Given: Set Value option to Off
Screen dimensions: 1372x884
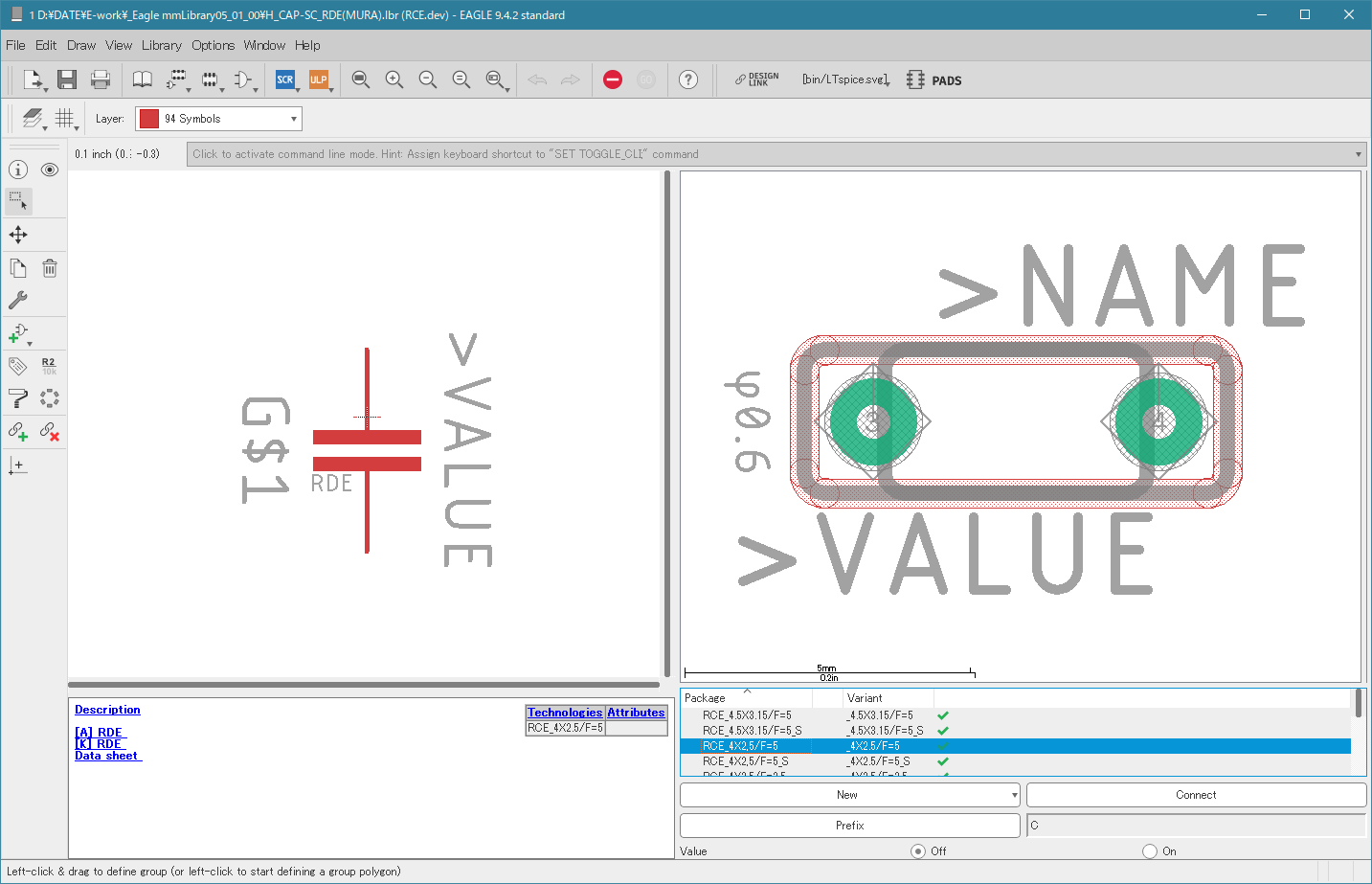Looking at the screenshot, I should pyautogui.click(x=918, y=851).
